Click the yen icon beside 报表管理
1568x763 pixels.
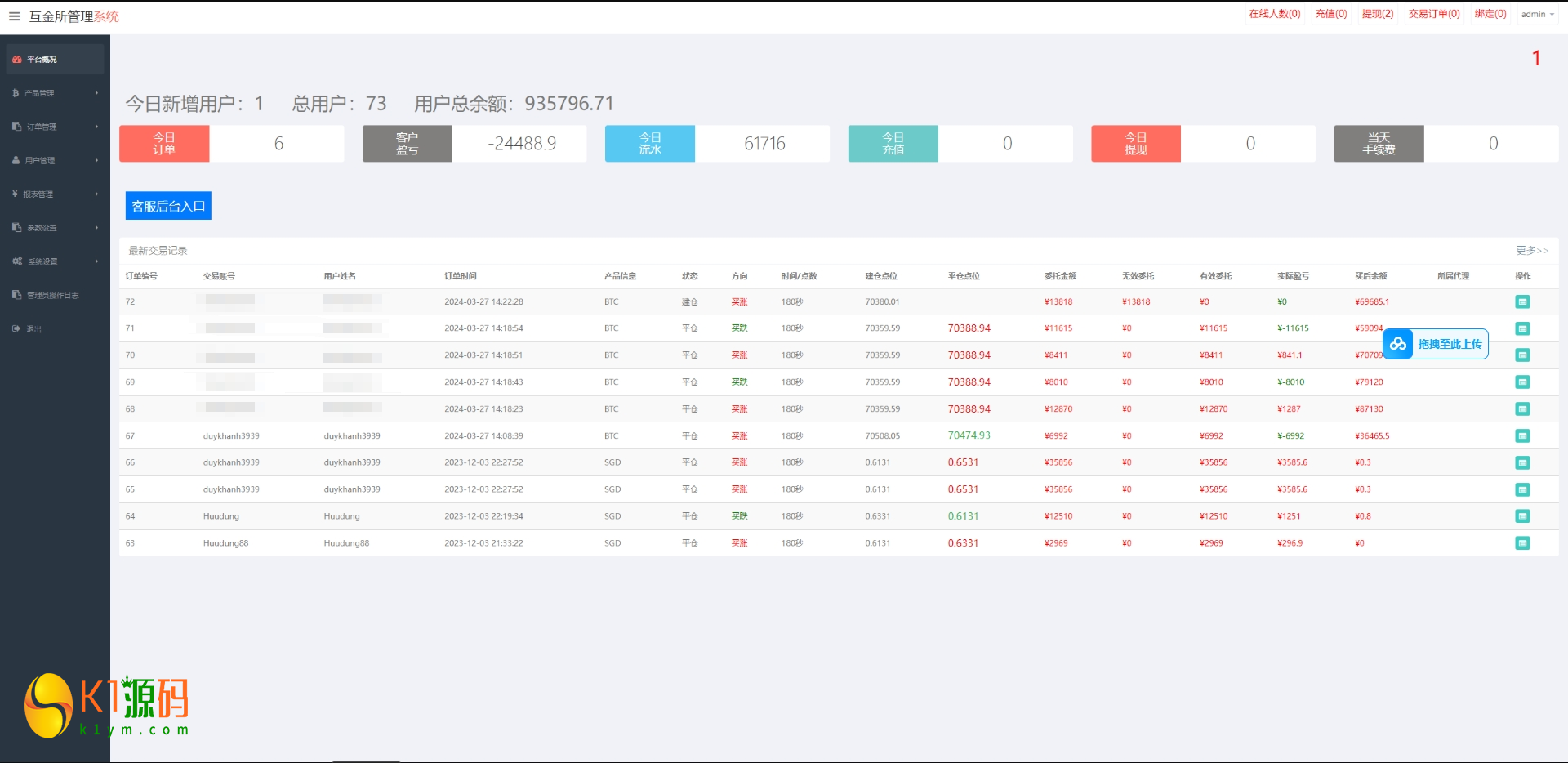(x=16, y=194)
